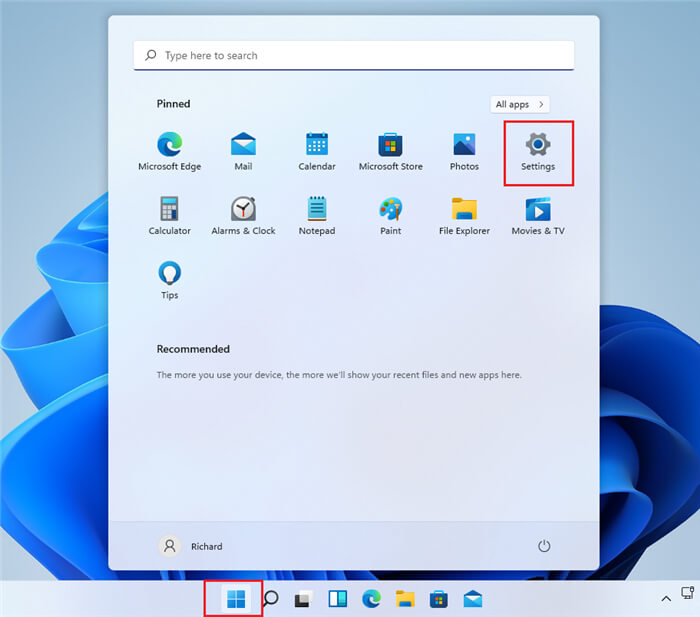700x617 pixels.
Task: Open Widgets from the taskbar
Action: point(338,599)
